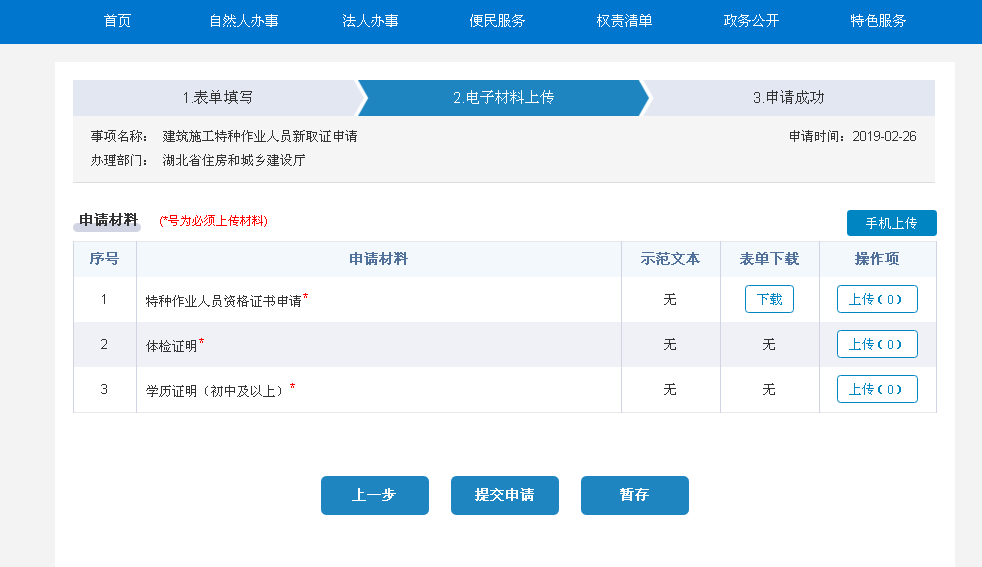Upload the 体检证明 document
The width and height of the screenshot is (982, 567).
click(x=877, y=344)
